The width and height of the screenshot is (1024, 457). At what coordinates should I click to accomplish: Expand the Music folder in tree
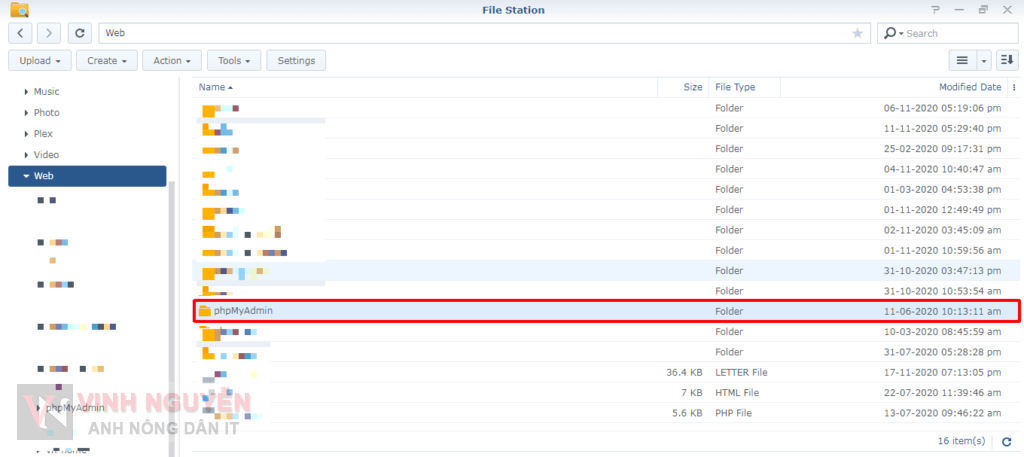(x=26, y=92)
